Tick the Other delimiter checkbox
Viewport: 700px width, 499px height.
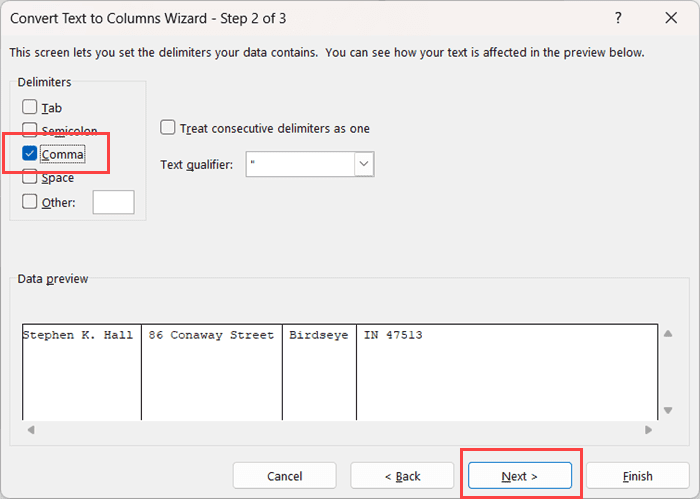click(30, 201)
